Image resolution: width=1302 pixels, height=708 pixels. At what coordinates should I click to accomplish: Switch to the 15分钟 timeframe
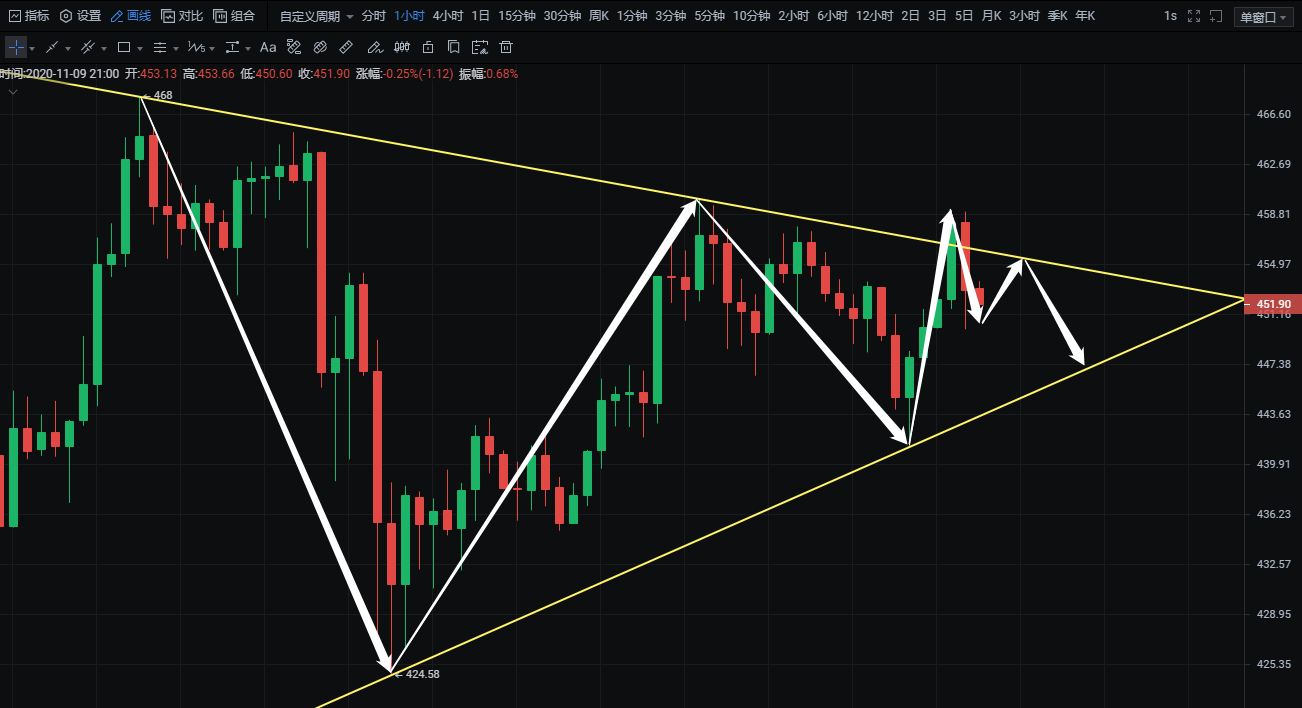(x=517, y=16)
